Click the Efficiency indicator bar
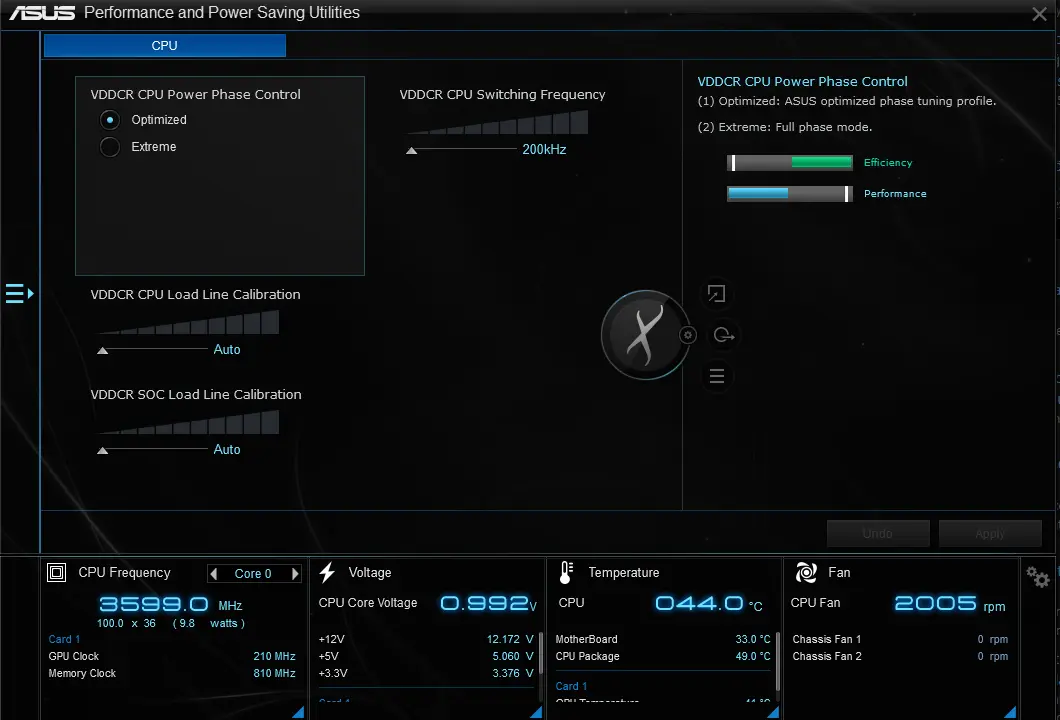The width and height of the screenshot is (1060, 720). 790,162
